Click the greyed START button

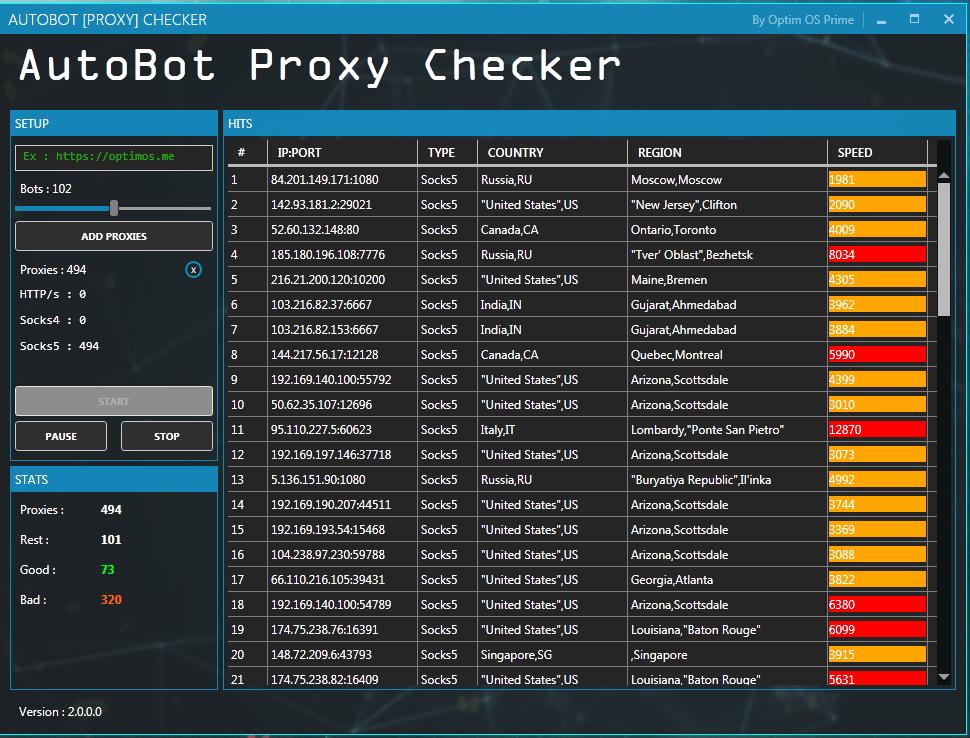point(114,401)
